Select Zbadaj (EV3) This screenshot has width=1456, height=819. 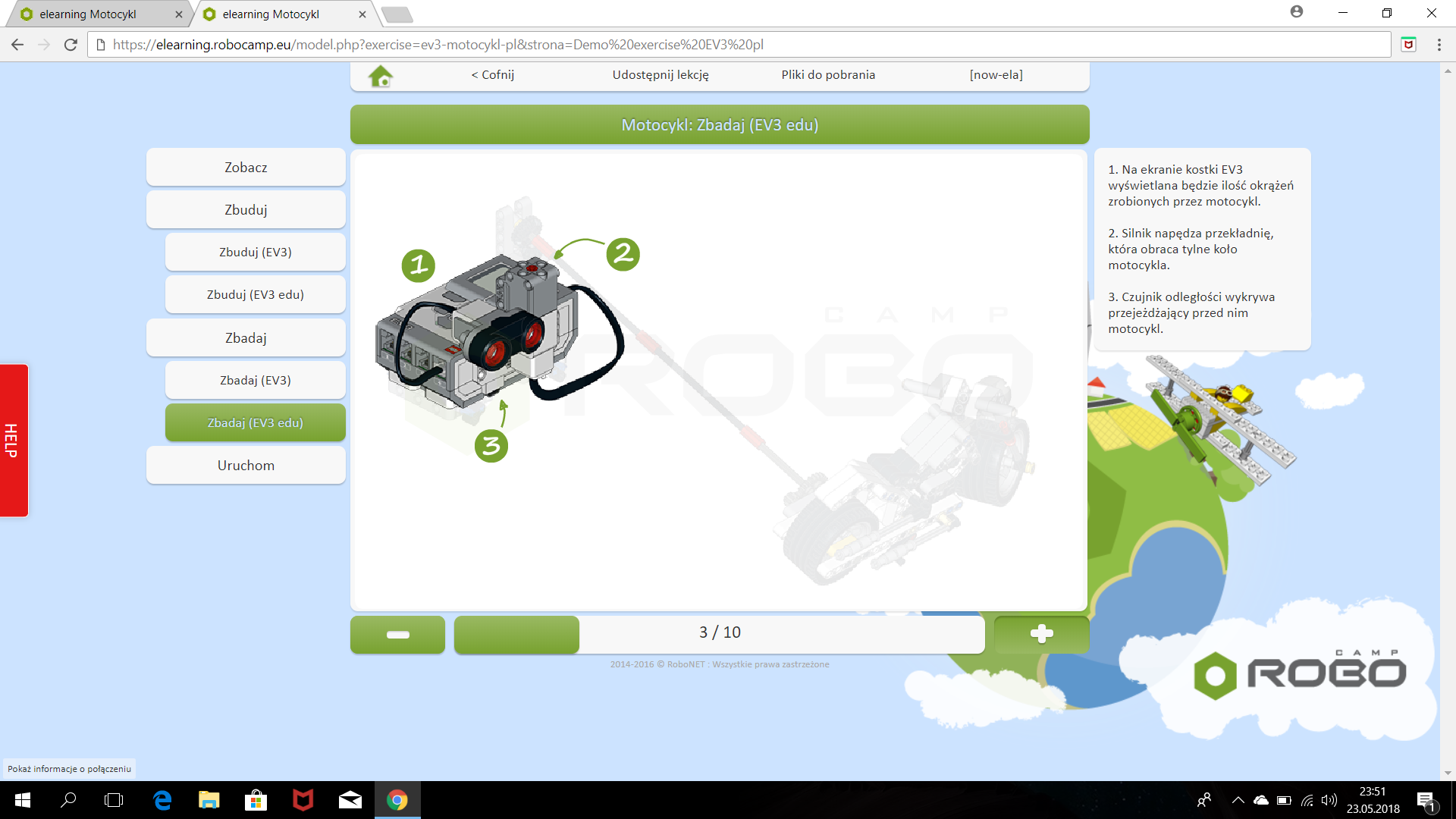(256, 381)
